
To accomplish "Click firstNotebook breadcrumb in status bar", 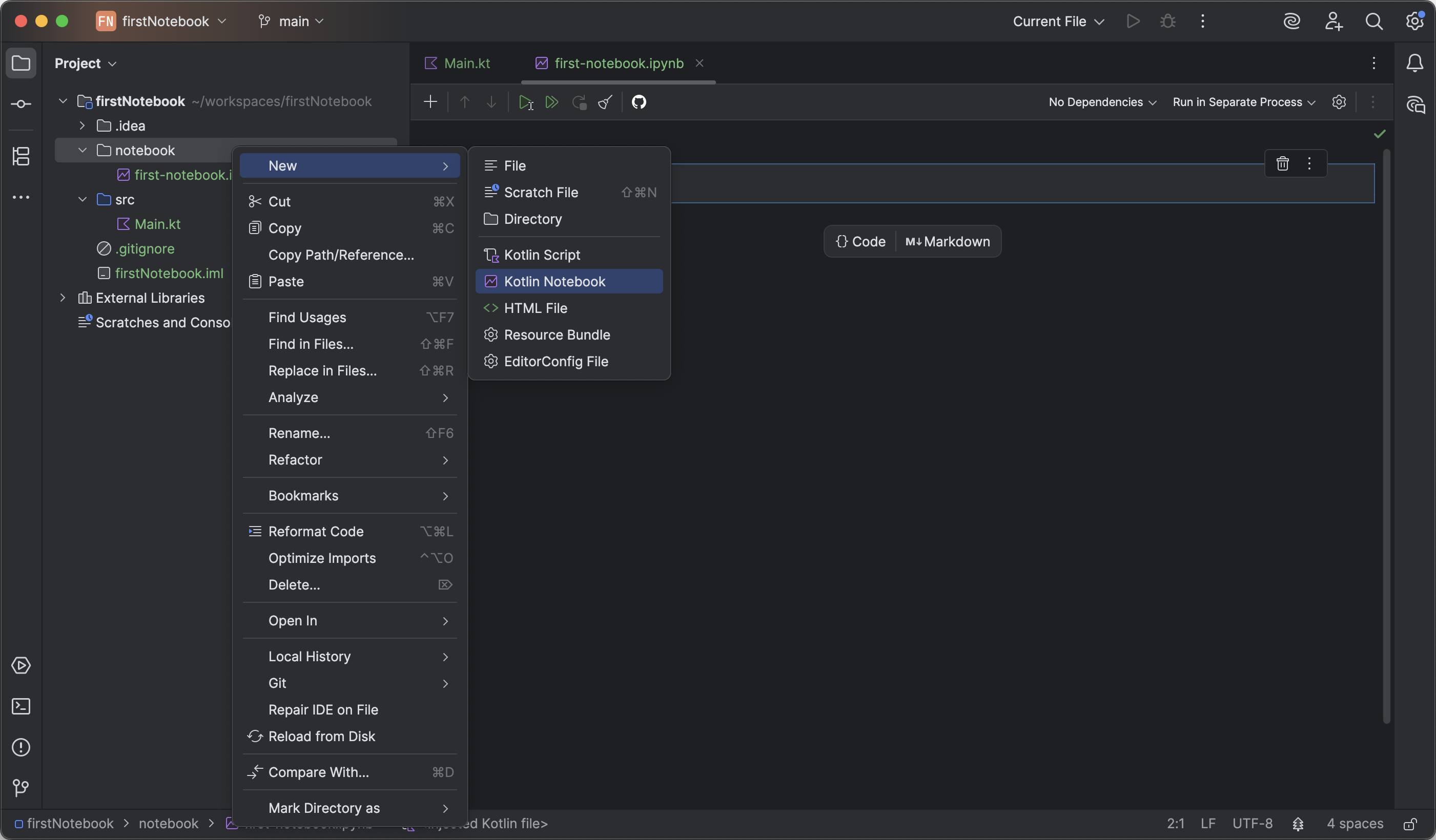I will pyautogui.click(x=64, y=824).
